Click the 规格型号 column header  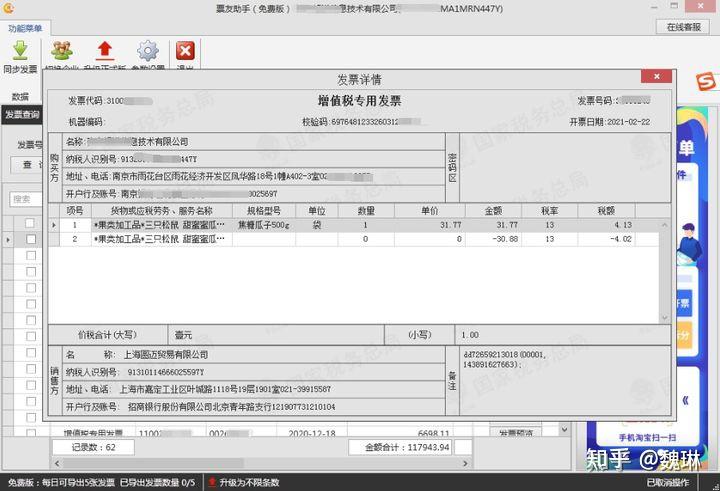click(x=264, y=211)
